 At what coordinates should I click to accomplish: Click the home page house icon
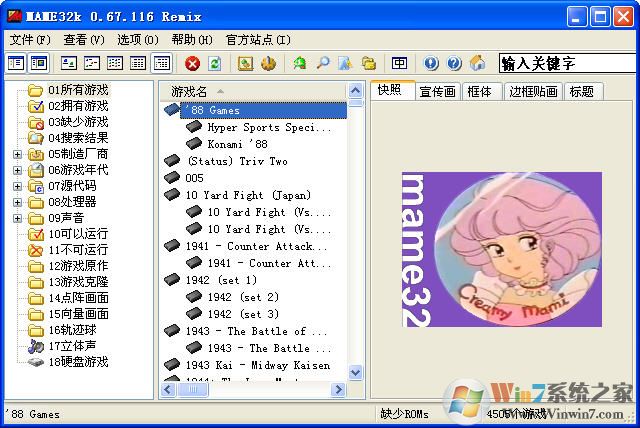click(478, 64)
